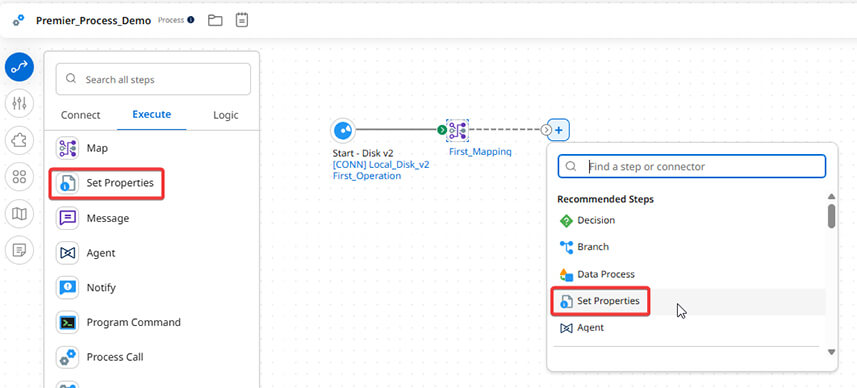Click the Process info badge icon
Image resolution: width=857 pixels, height=388 pixels.
(191, 20)
